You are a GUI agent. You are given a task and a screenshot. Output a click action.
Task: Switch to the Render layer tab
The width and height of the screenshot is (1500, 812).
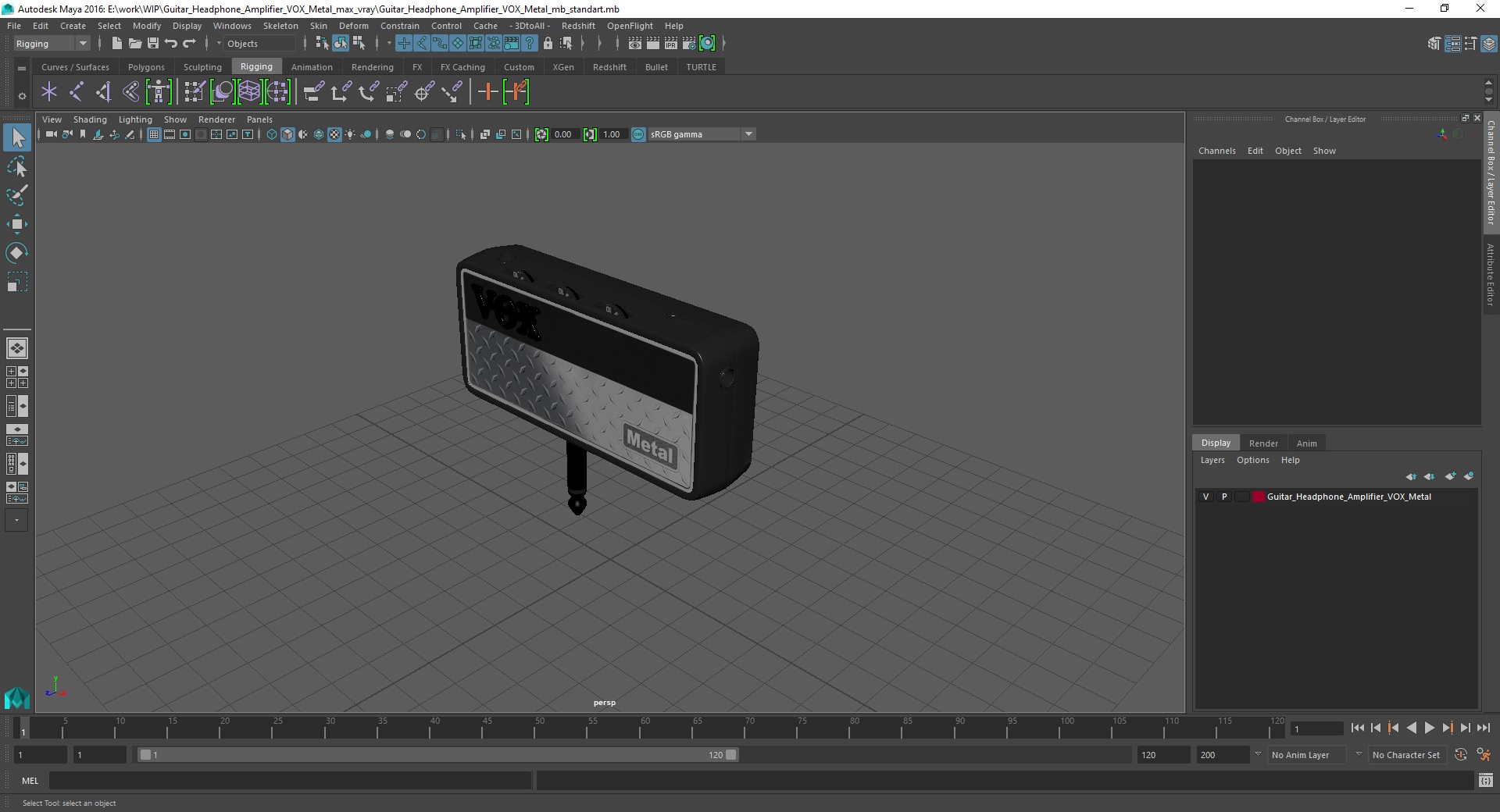1263,443
